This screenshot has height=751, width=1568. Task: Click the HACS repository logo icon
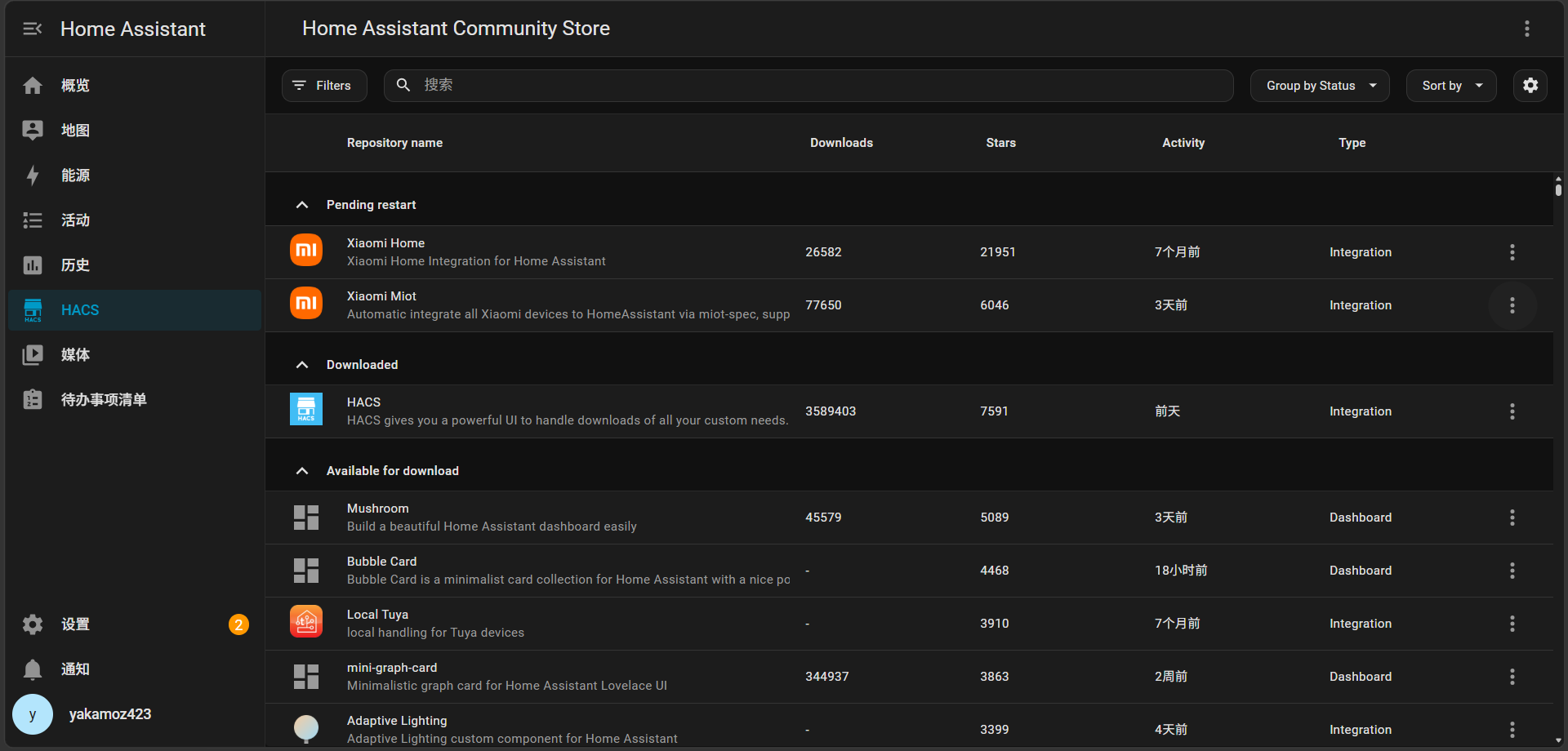306,409
